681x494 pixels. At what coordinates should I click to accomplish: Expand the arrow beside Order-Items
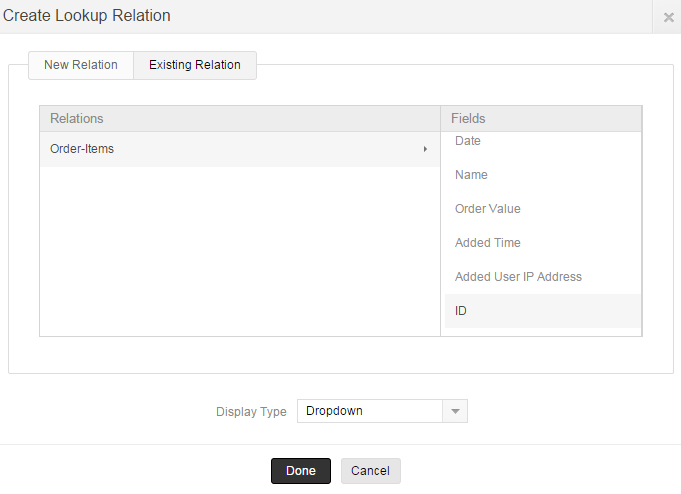(425, 149)
